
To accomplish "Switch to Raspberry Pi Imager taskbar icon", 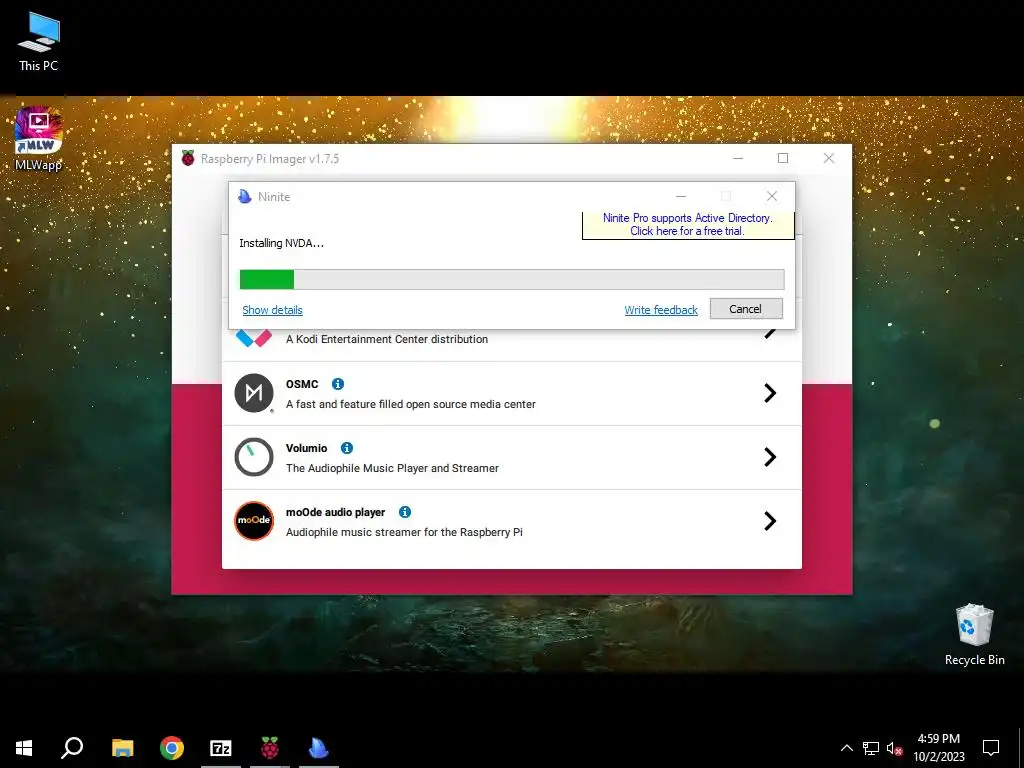I will click(270, 748).
